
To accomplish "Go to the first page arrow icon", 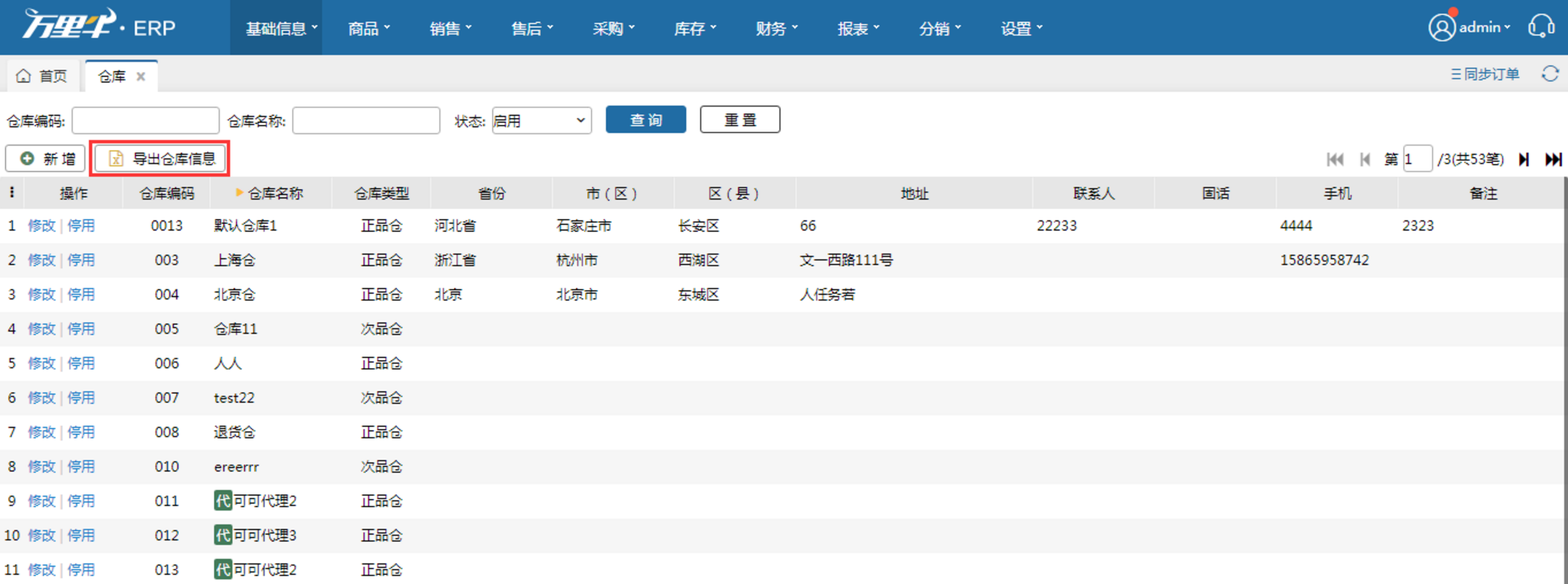I will pyautogui.click(x=1335, y=159).
